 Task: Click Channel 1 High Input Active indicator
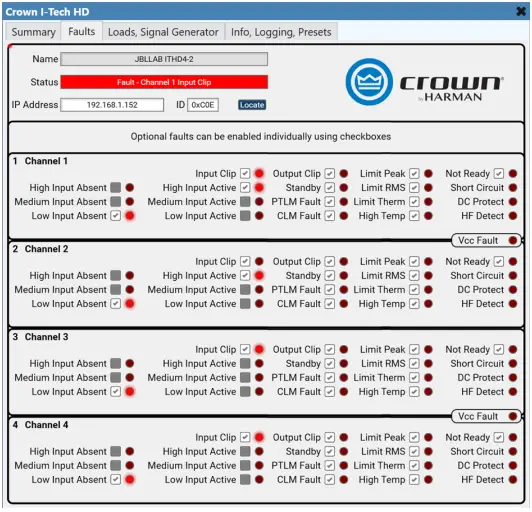259,188
